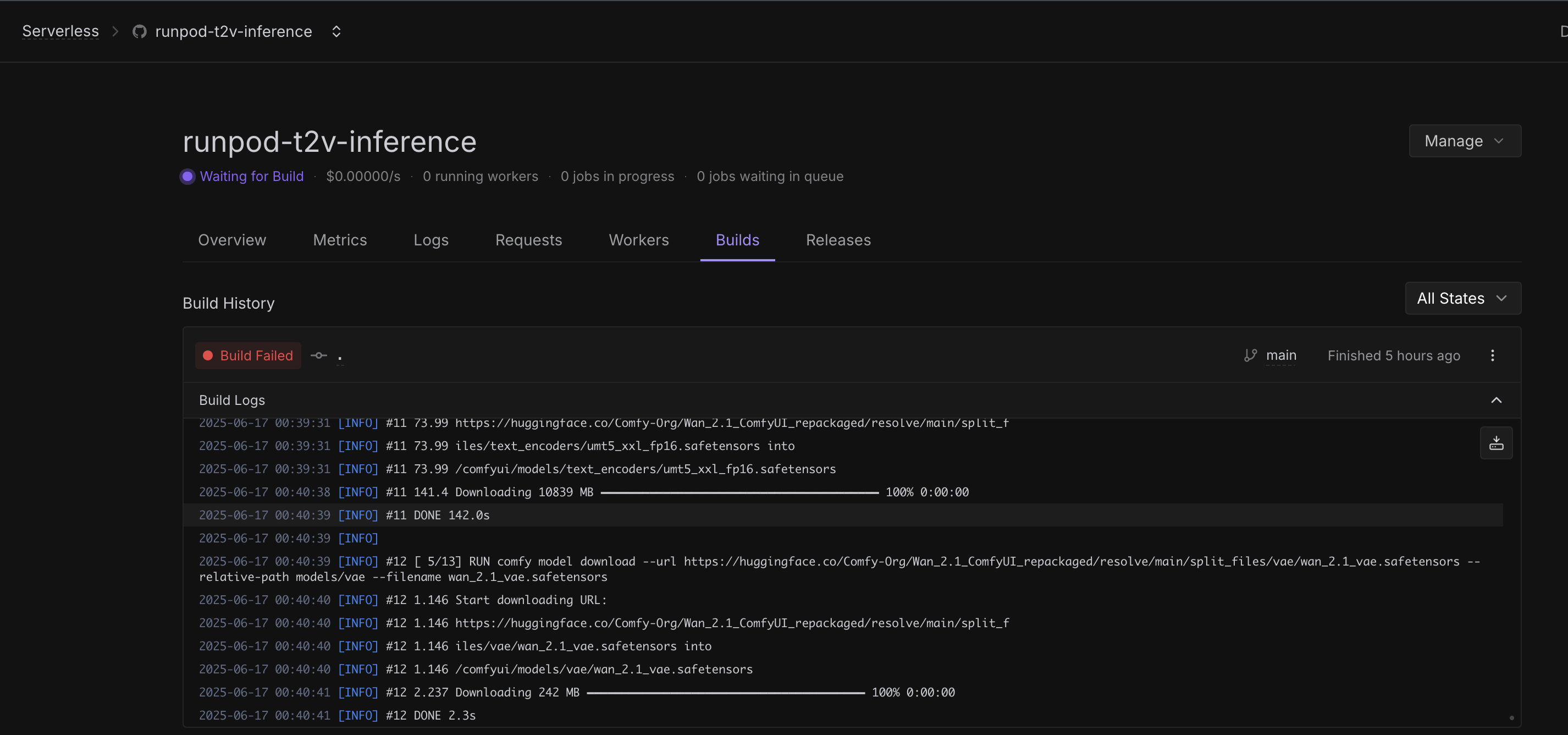Click the git branch icon next to main
This screenshot has height=735, width=1568.
[1250, 355]
